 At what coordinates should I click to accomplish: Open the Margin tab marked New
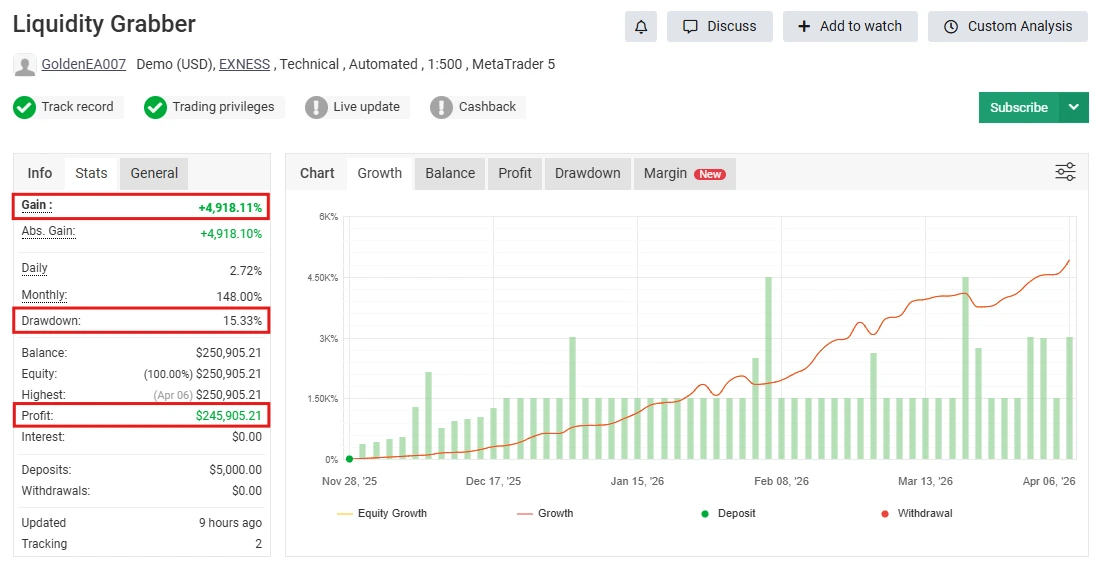pos(684,173)
